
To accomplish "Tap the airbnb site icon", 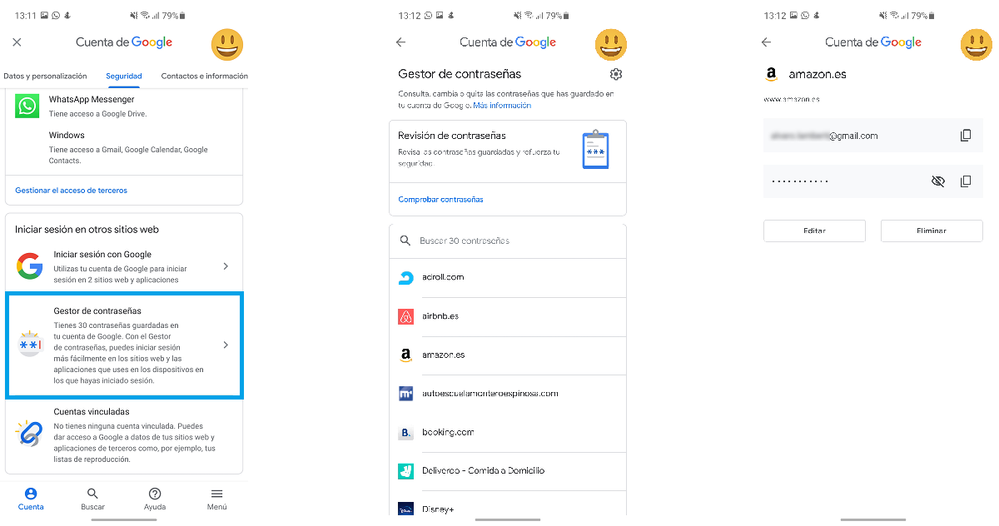I will [x=406, y=316].
